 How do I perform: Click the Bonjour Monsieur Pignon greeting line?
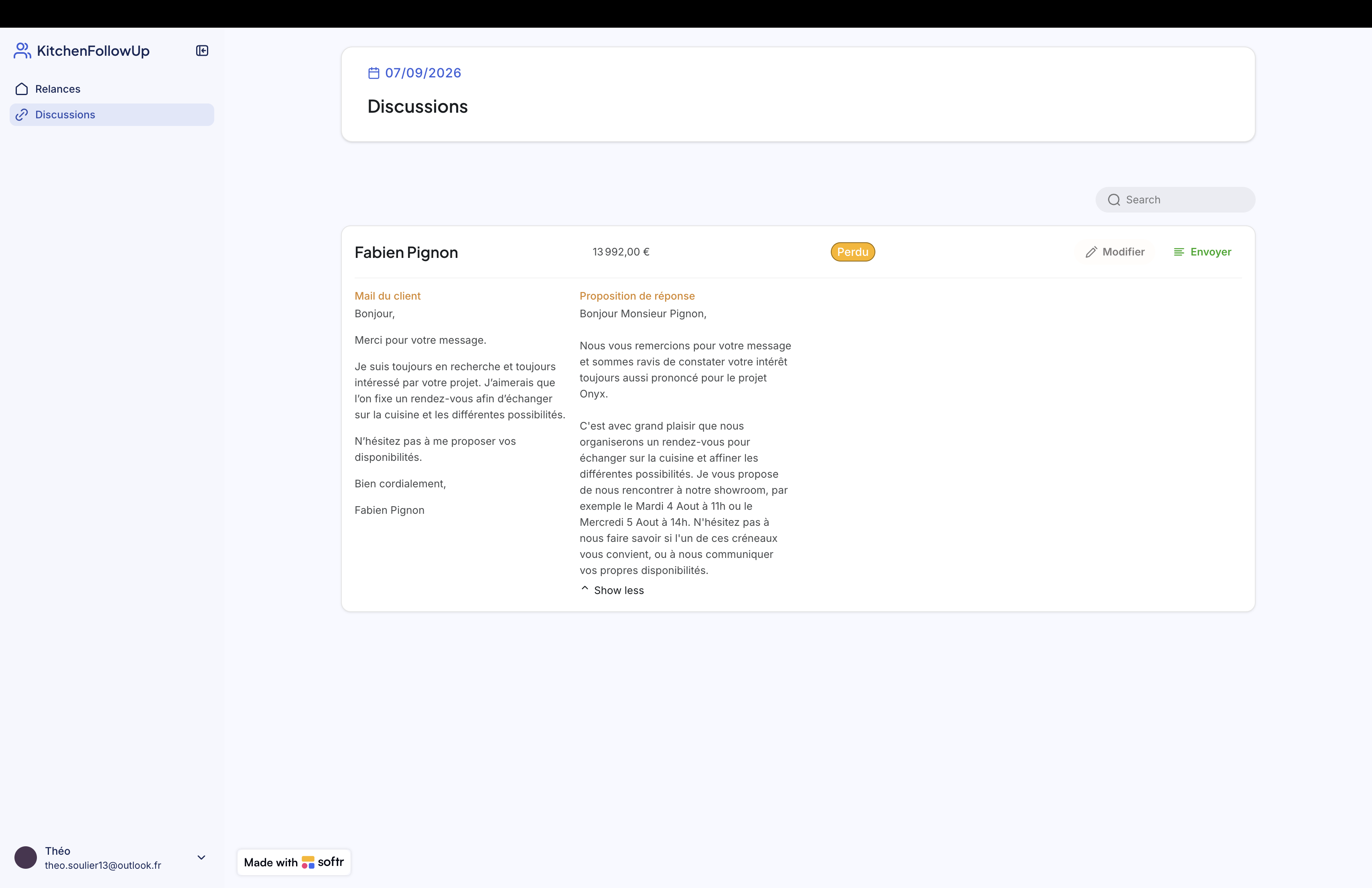[643, 314]
